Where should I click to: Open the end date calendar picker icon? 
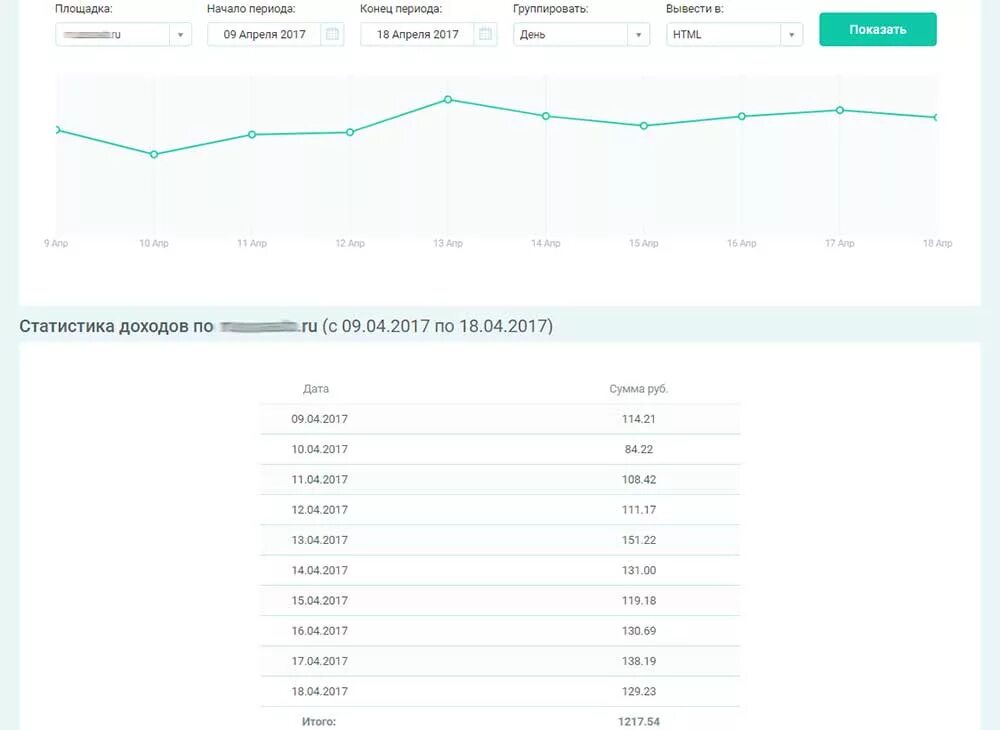click(485, 33)
